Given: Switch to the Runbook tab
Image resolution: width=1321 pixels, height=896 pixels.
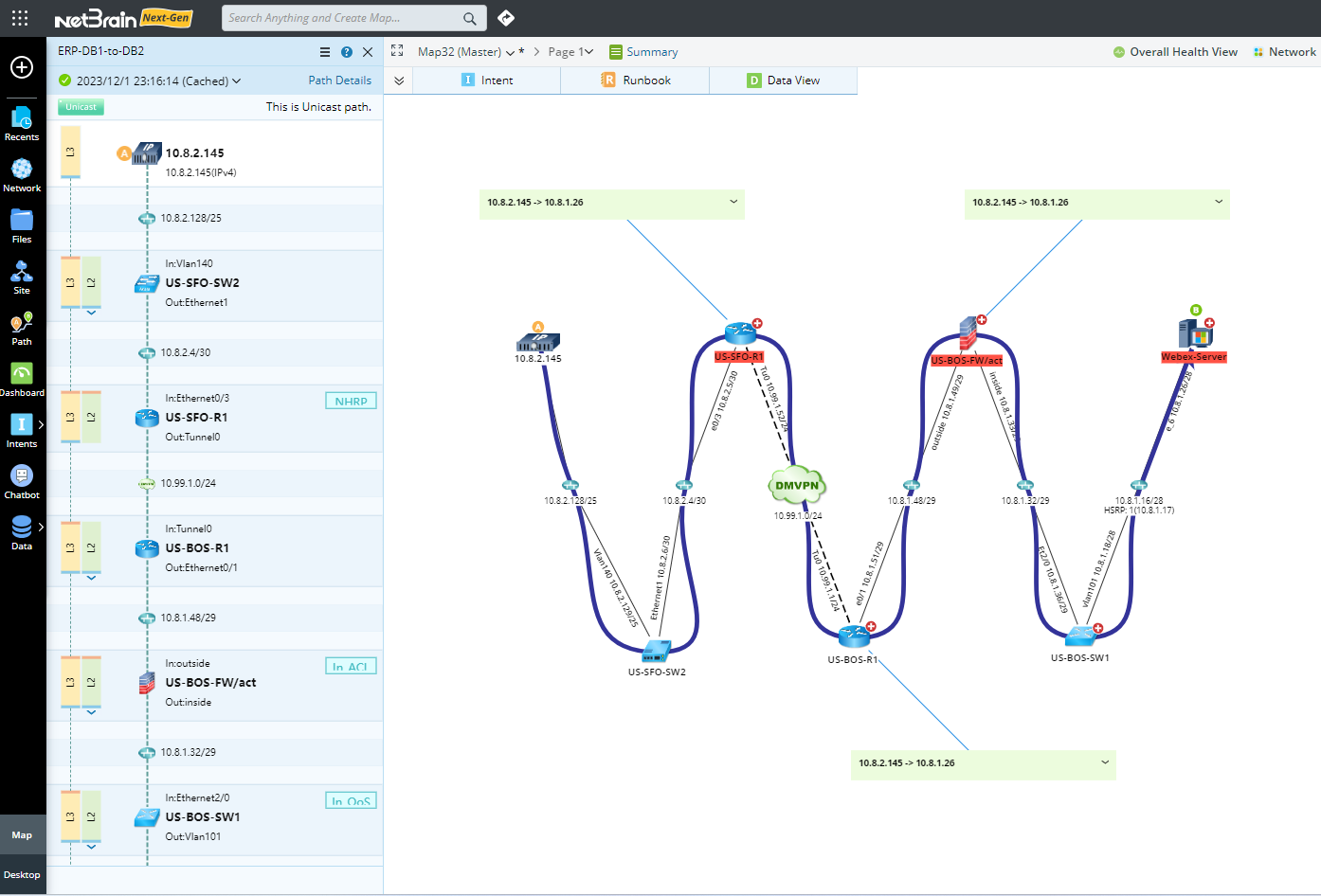Looking at the screenshot, I should [x=635, y=81].
